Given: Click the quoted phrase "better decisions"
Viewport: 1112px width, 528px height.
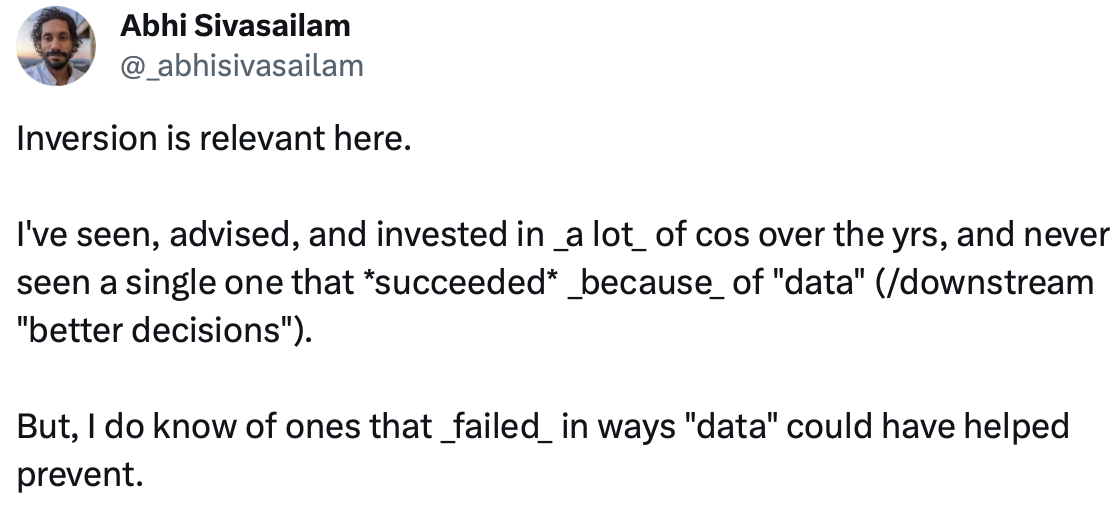Looking at the screenshot, I should (x=155, y=331).
